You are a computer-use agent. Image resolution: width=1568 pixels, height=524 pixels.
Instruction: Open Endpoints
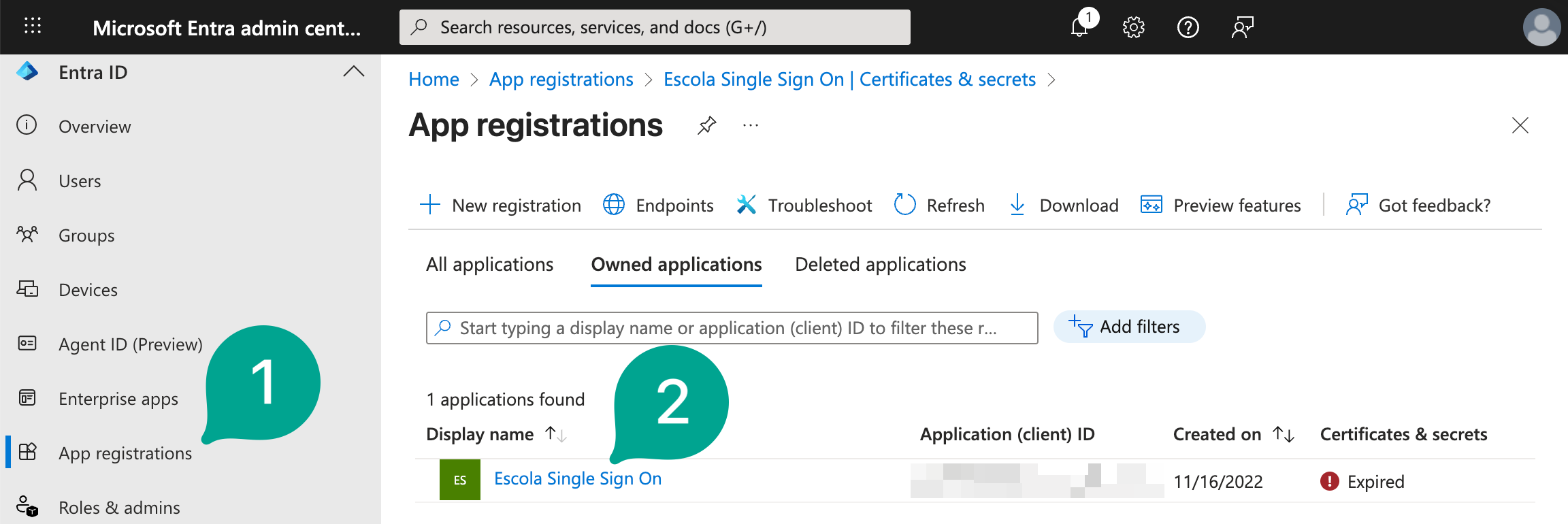[658, 205]
